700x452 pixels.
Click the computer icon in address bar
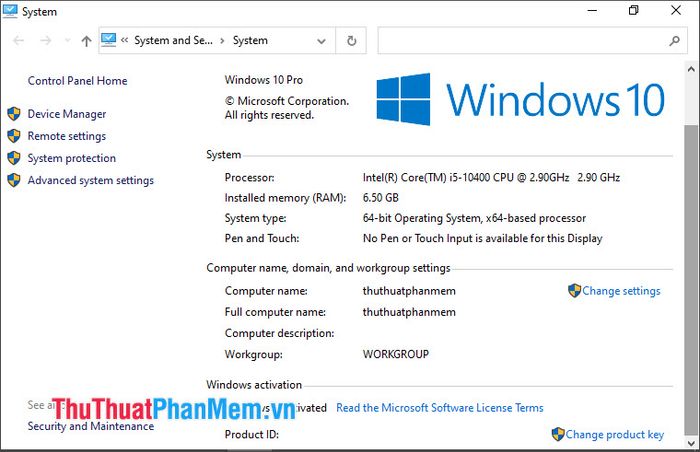[108, 40]
